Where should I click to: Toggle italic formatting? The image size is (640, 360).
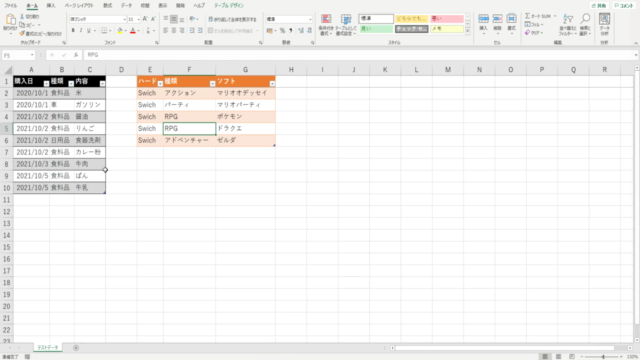coord(81,31)
